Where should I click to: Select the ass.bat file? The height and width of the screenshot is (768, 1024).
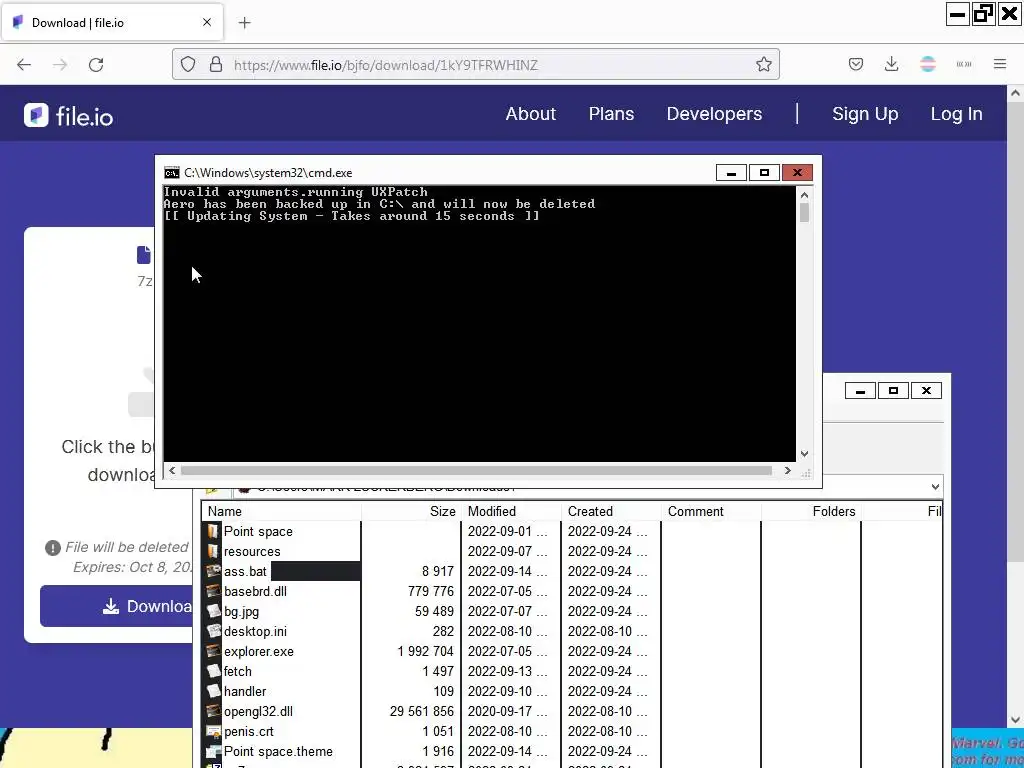[245, 571]
